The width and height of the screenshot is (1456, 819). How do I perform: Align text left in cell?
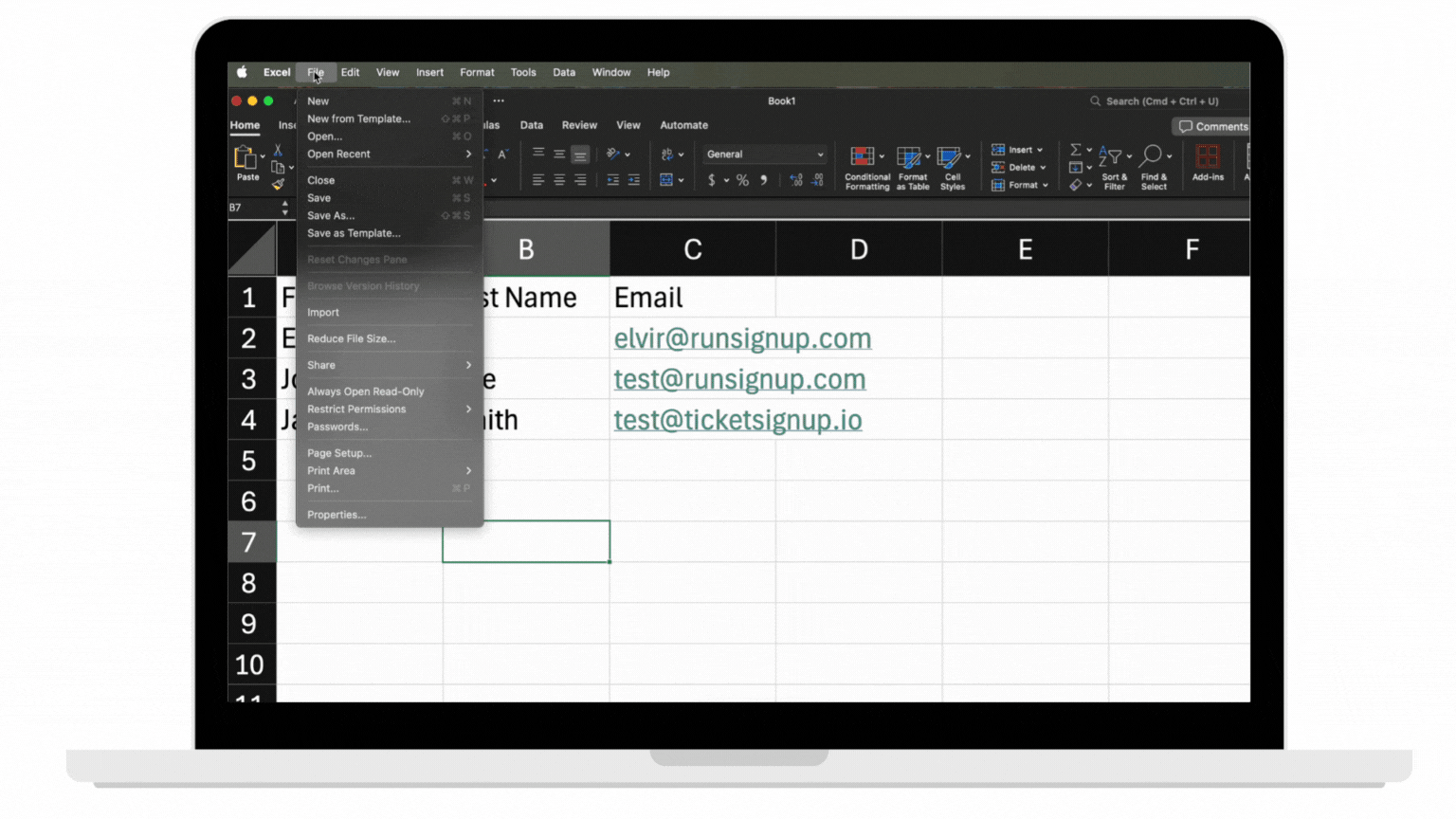point(537,180)
